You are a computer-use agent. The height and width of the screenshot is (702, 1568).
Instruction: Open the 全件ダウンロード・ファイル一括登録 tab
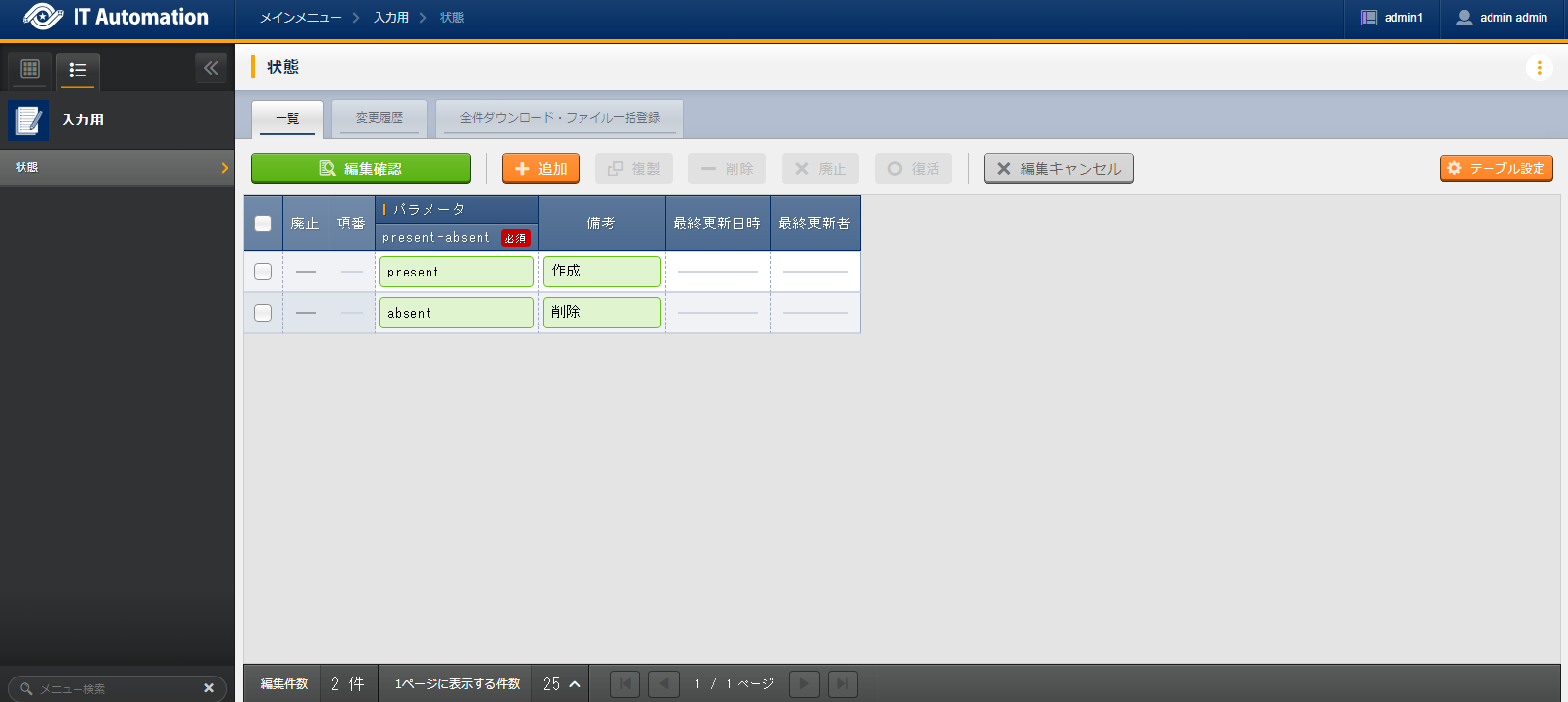pos(559,118)
